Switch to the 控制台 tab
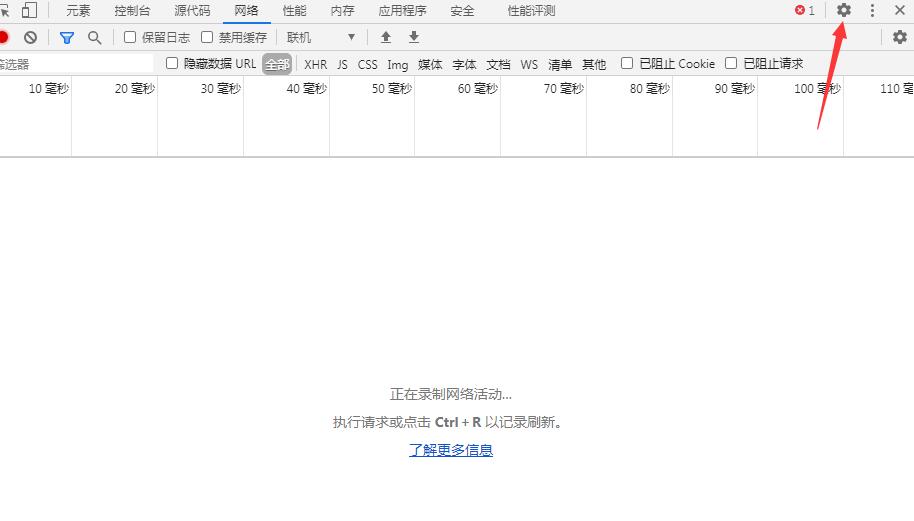The height and width of the screenshot is (521, 914). point(132,11)
